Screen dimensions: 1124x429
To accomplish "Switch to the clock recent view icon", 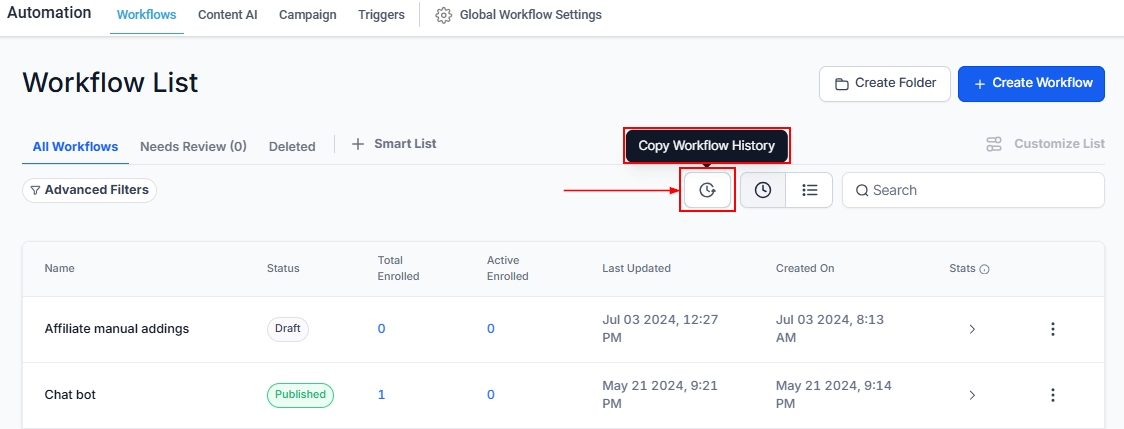I will 763,190.
